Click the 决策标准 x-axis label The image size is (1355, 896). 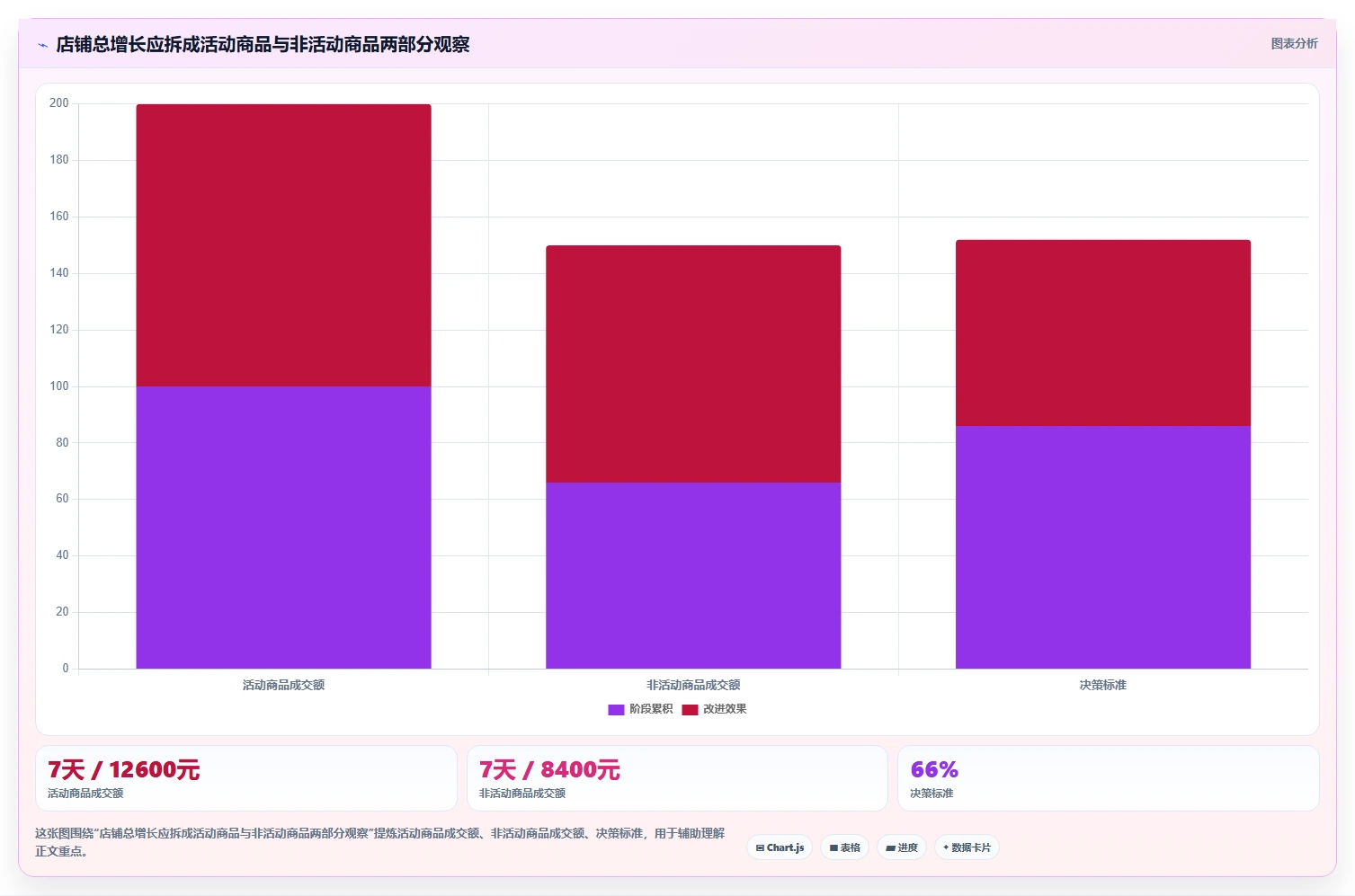point(1103,685)
